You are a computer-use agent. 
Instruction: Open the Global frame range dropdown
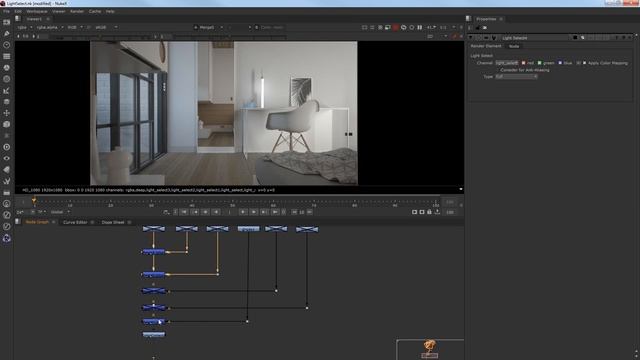(x=60, y=212)
